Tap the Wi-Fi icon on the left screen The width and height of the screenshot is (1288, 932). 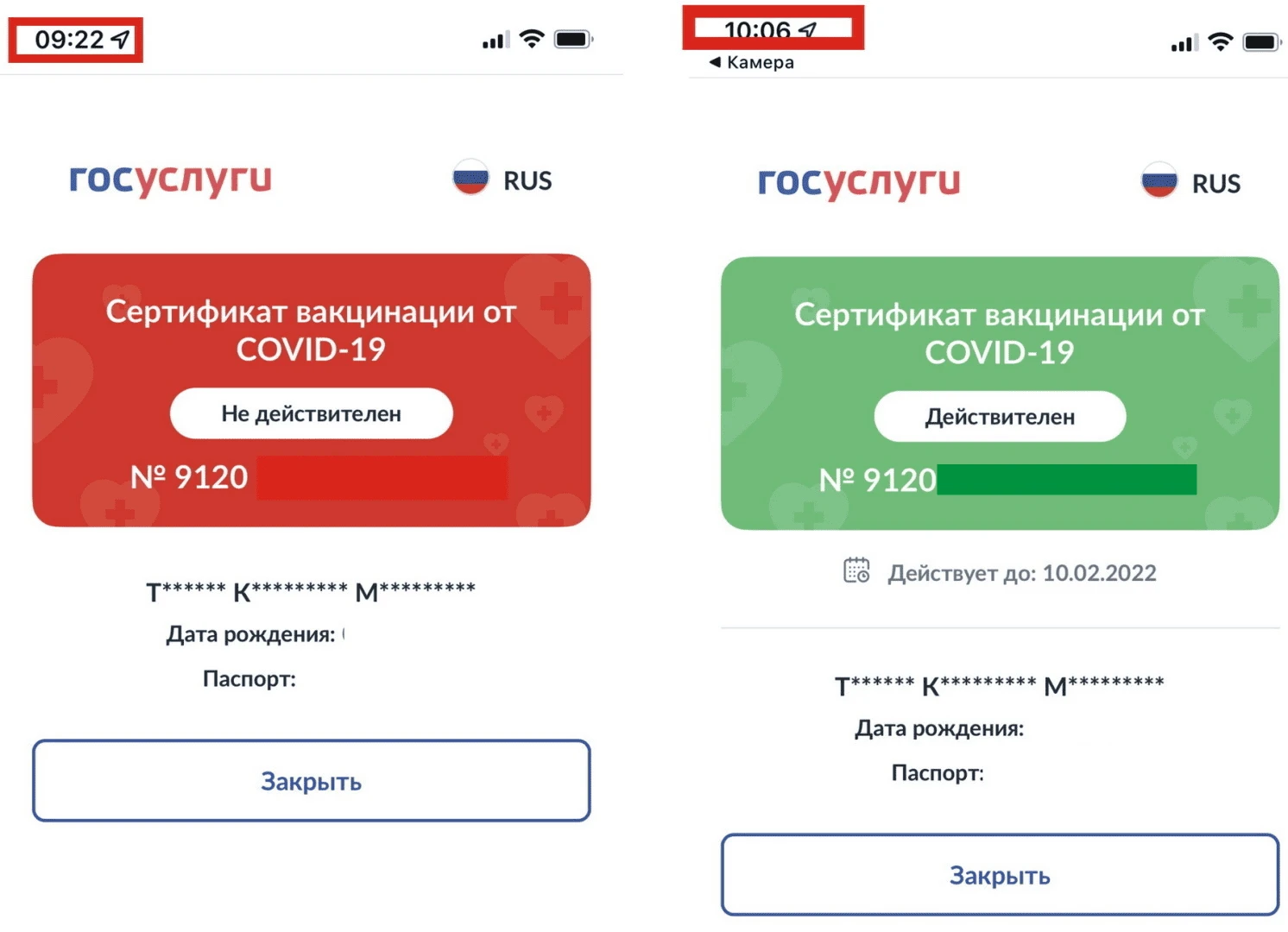[x=530, y=38]
